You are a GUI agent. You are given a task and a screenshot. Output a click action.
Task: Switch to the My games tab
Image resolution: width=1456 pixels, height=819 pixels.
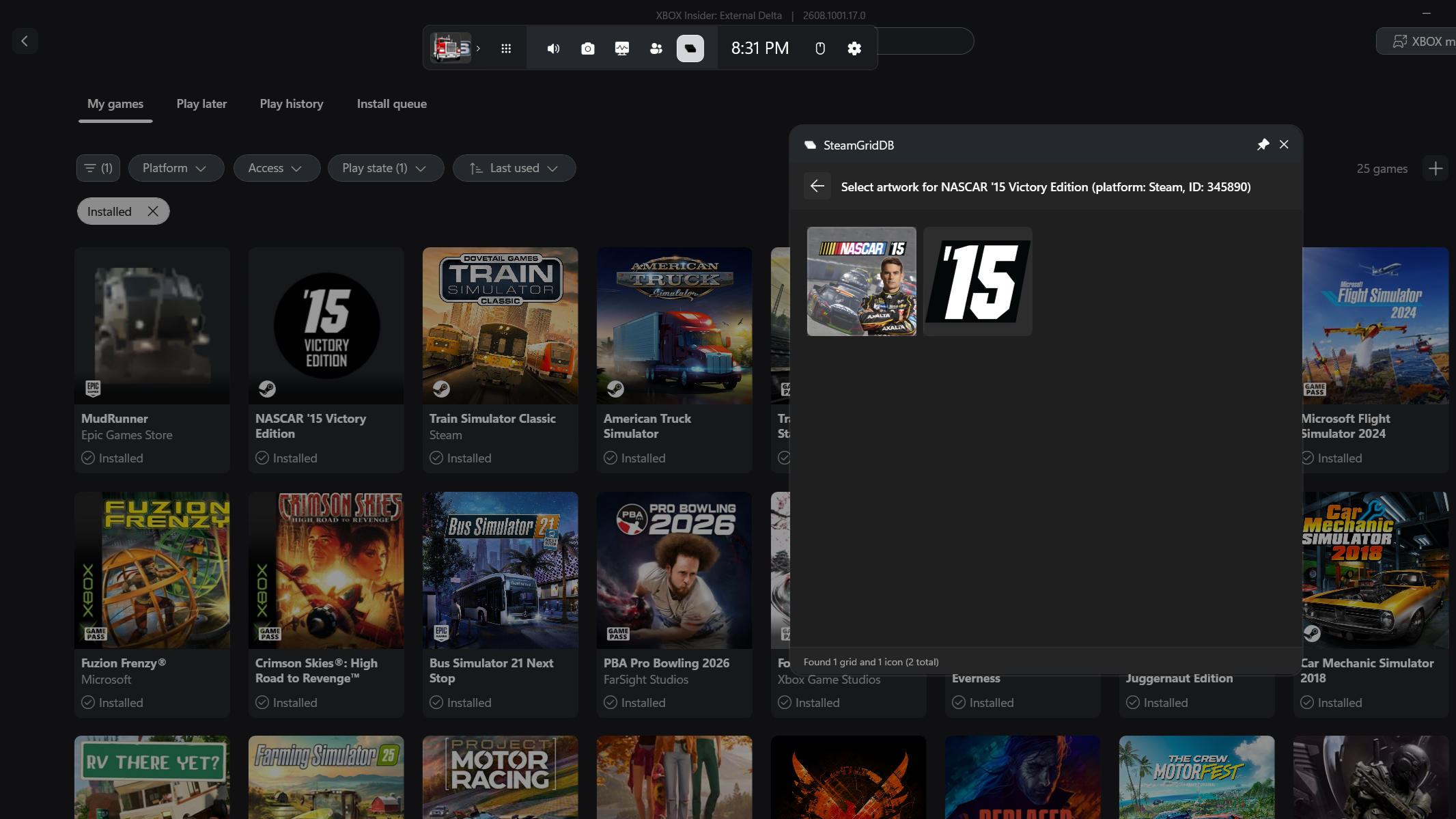(x=115, y=104)
